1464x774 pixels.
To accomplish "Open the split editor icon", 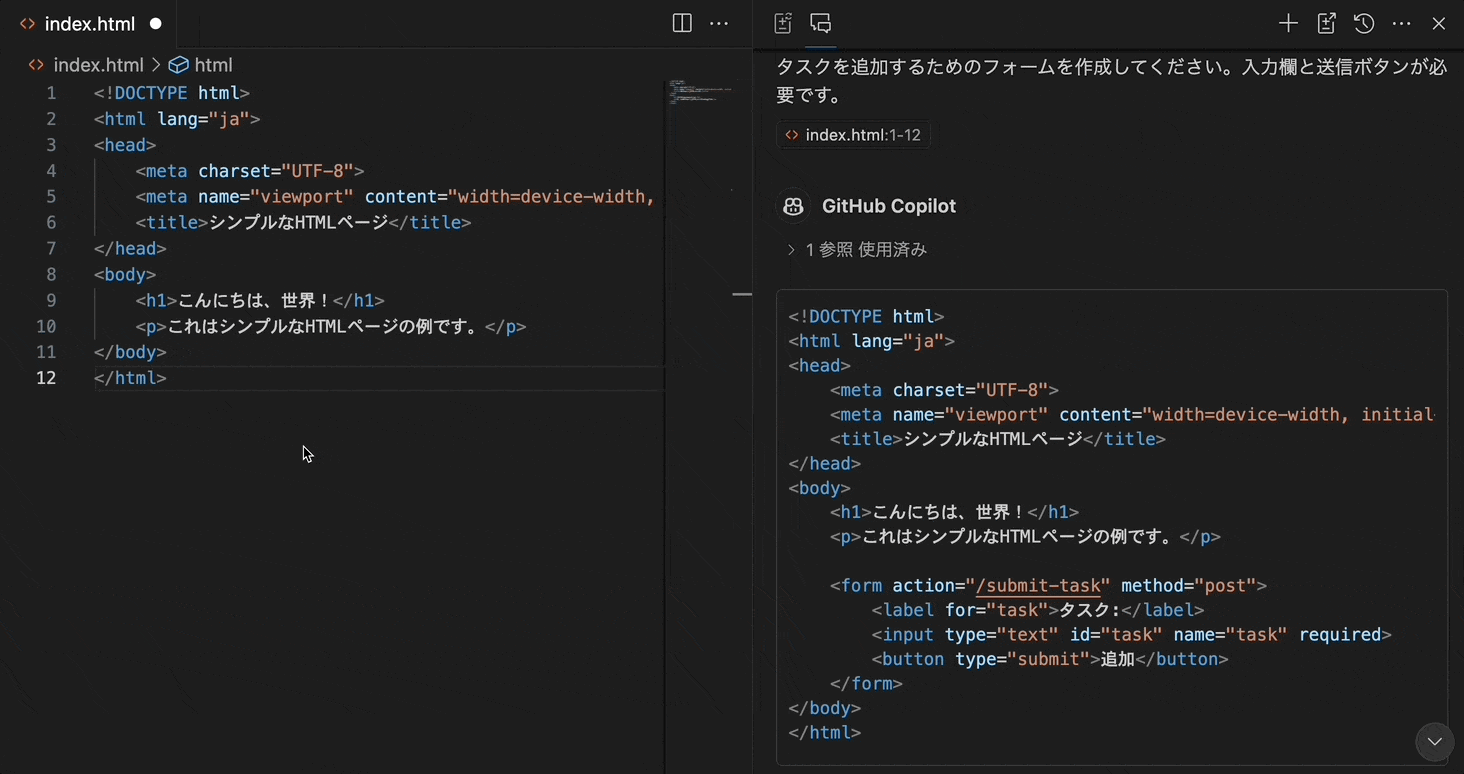I will point(682,24).
